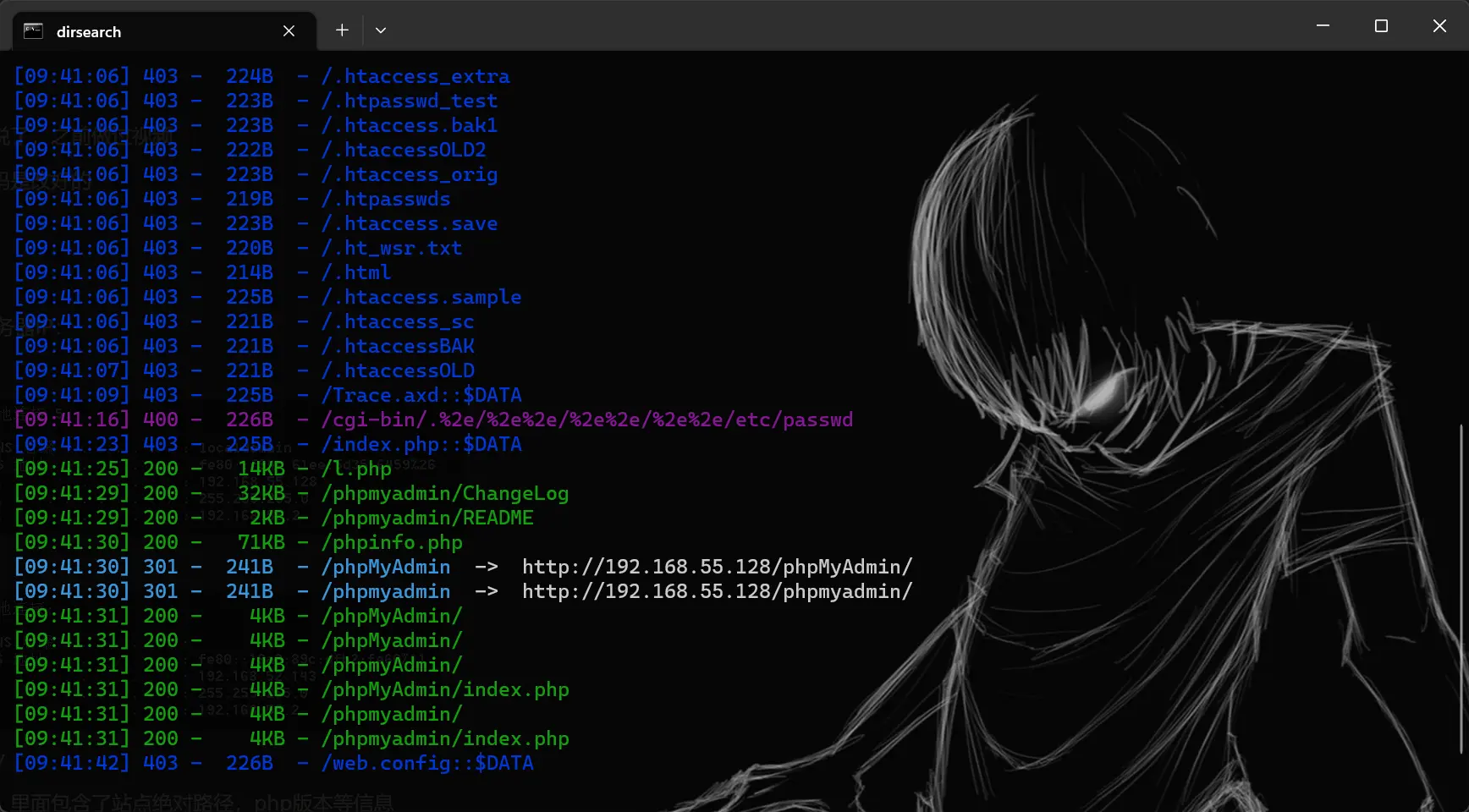Close the dirsearch tab
Image resolution: width=1469 pixels, height=812 pixels.
[289, 31]
